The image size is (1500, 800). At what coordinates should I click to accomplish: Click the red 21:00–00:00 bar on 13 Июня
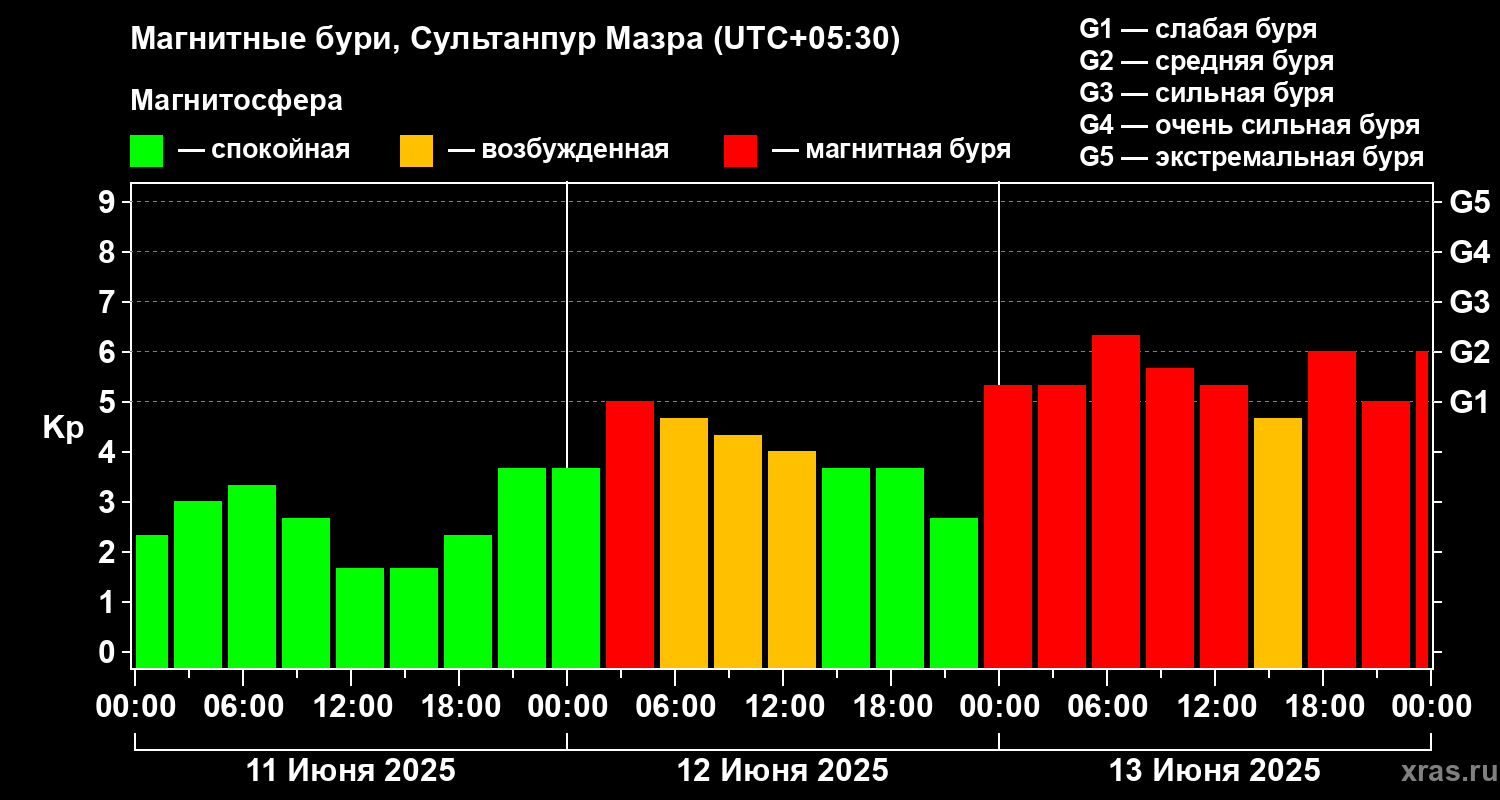tap(1386, 534)
